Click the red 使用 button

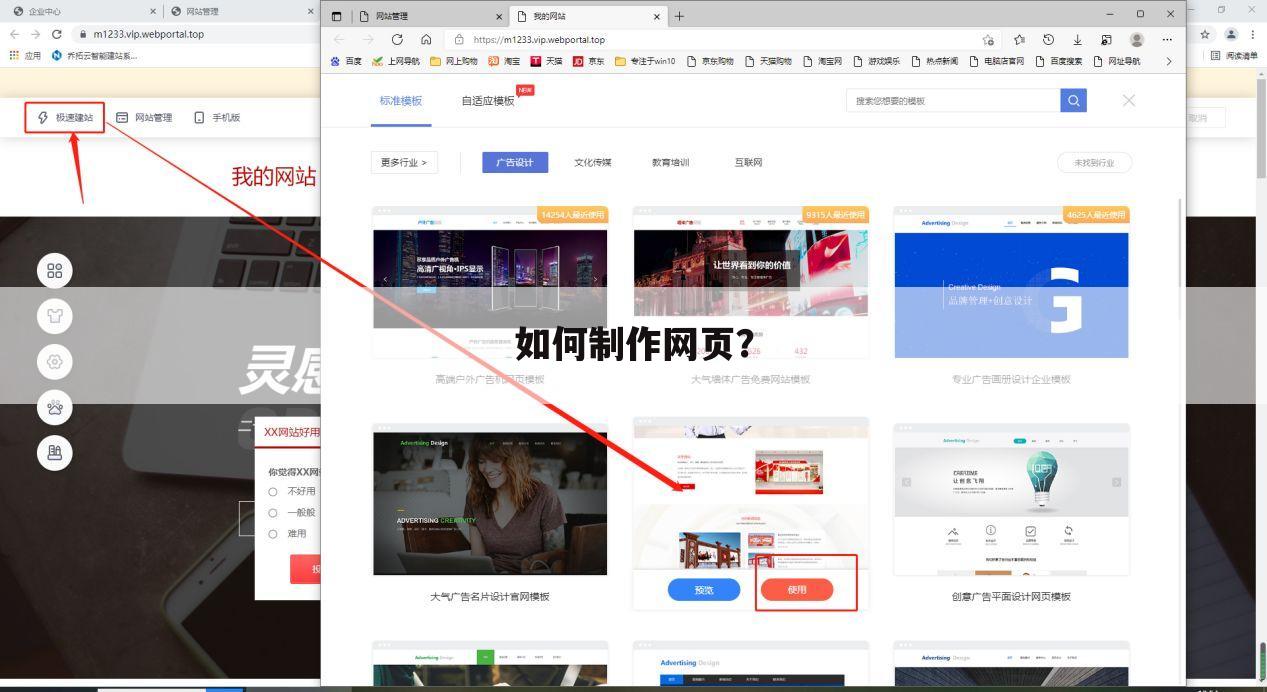click(797, 590)
